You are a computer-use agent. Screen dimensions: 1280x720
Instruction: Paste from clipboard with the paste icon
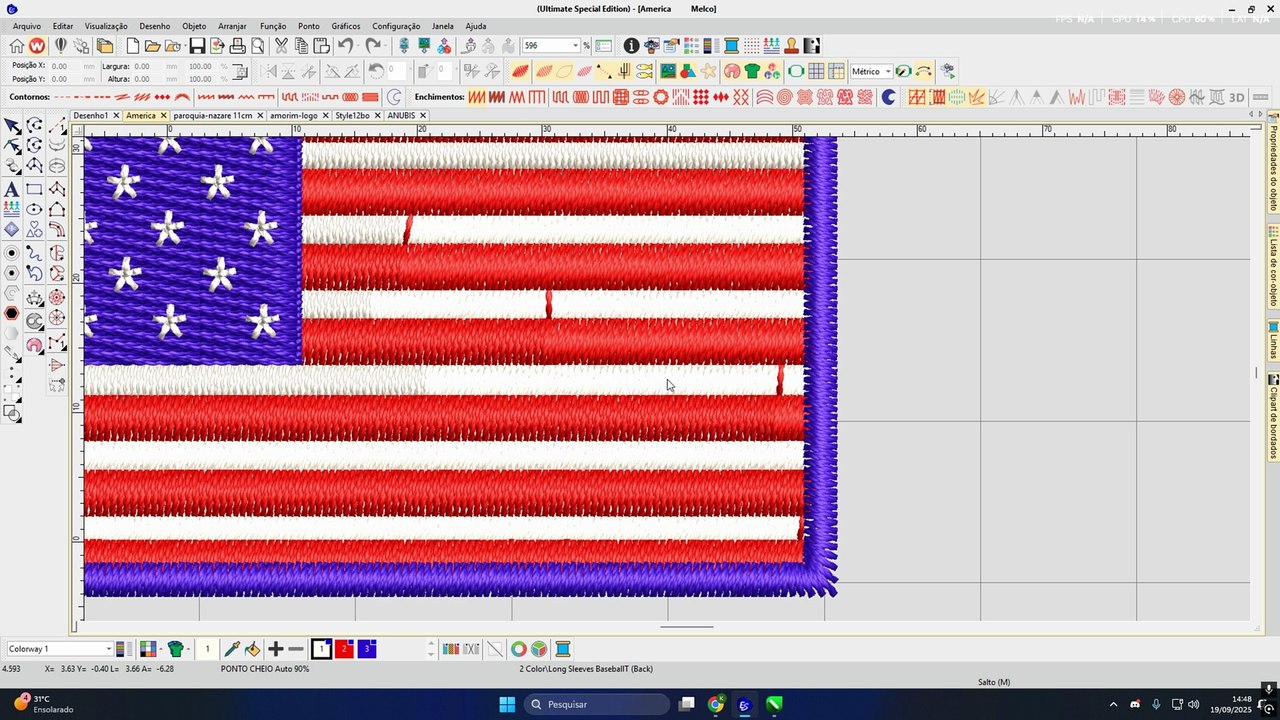(321, 46)
